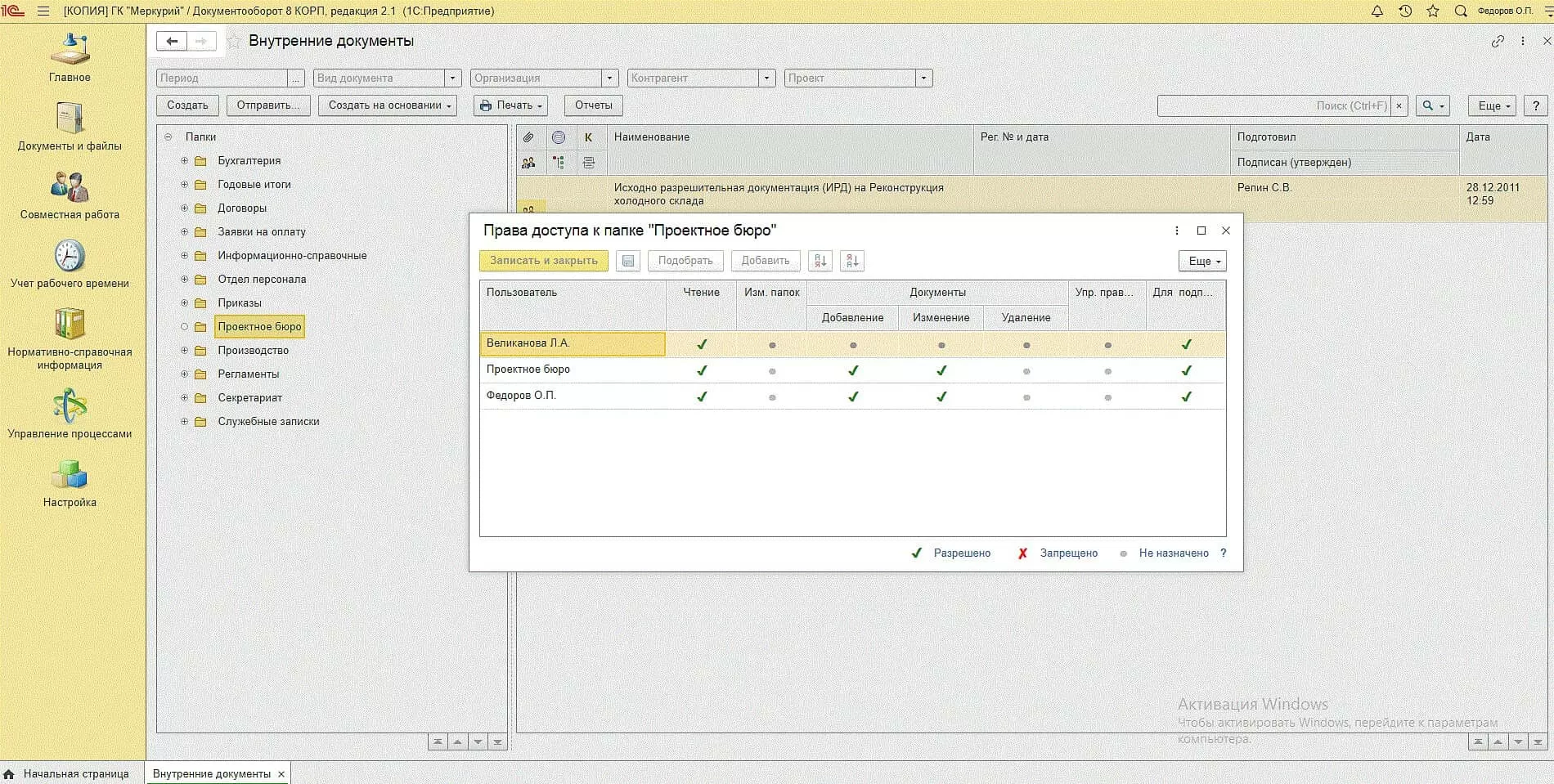Clear the search field with X
Image resolution: width=1554 pixels, height=784 pixels.
pyautogui.click(x=1399, y=105)
